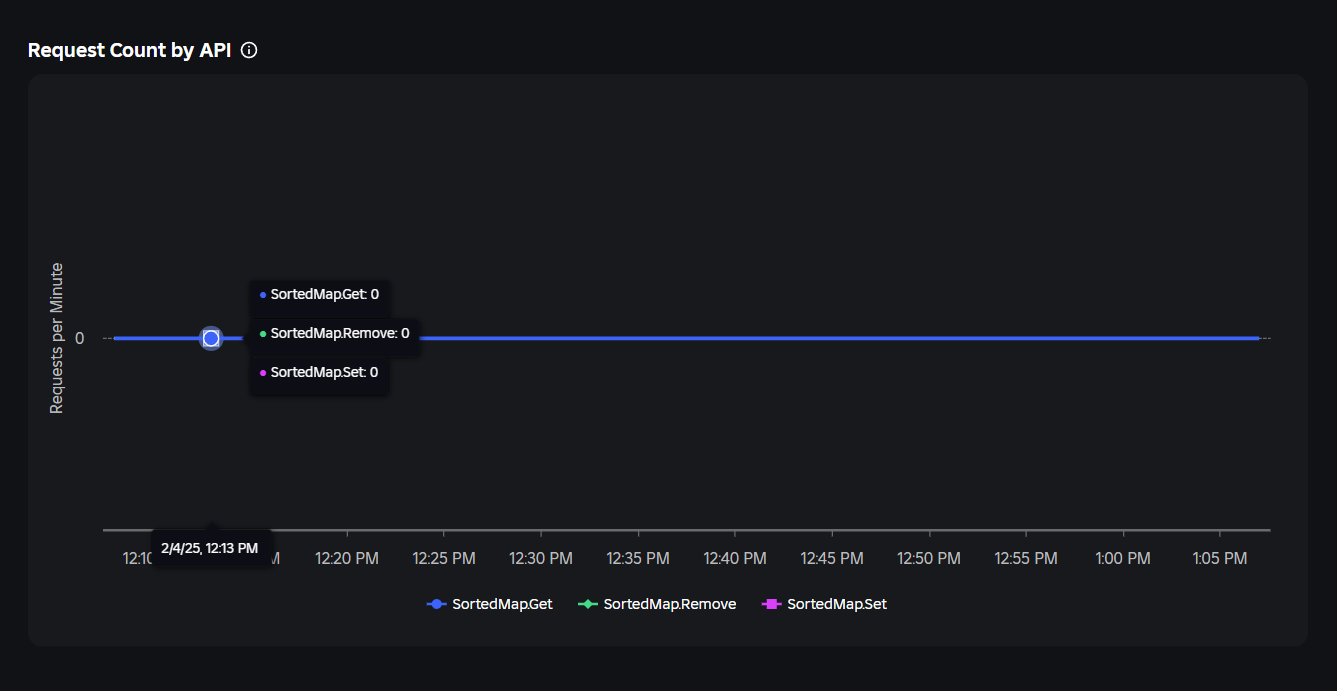Click the 1:05 PM axis label

click(1220, 559)
